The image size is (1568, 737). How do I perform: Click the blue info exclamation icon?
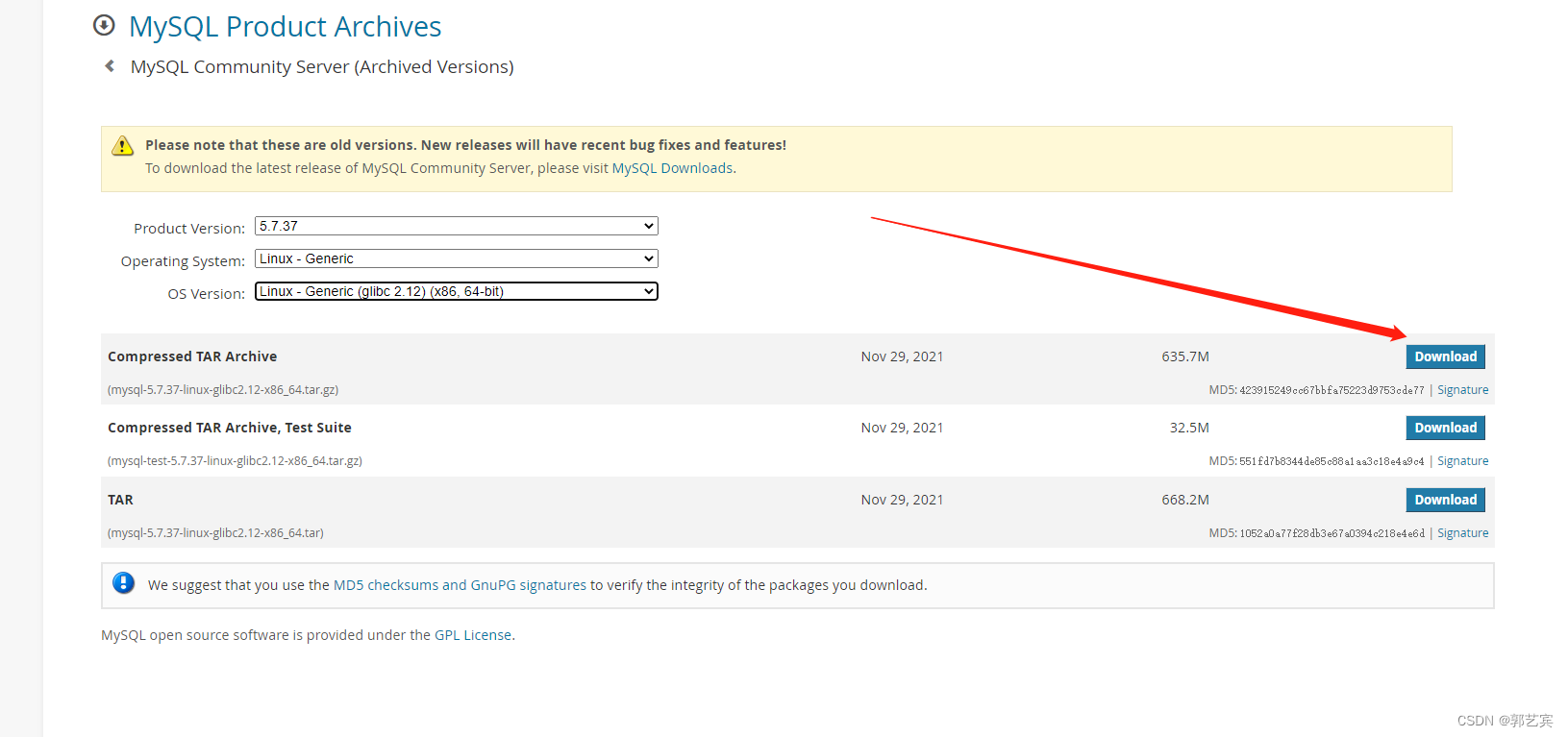click(x=124, y=583)
